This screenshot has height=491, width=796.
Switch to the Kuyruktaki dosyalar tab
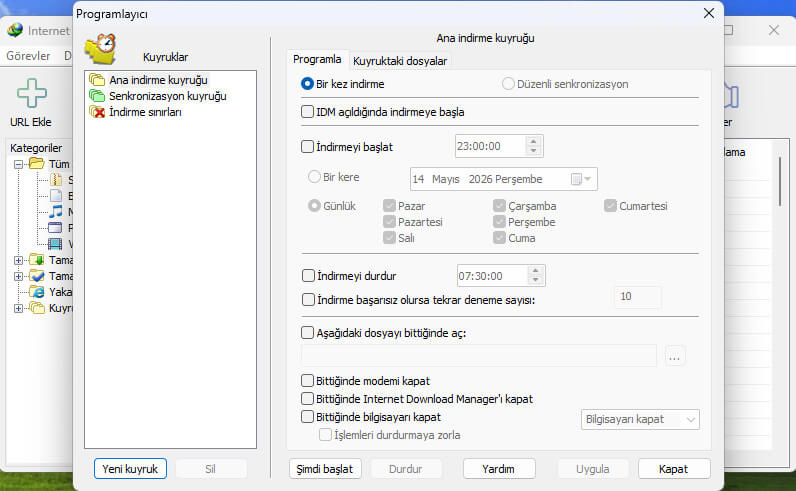(400, 61)
